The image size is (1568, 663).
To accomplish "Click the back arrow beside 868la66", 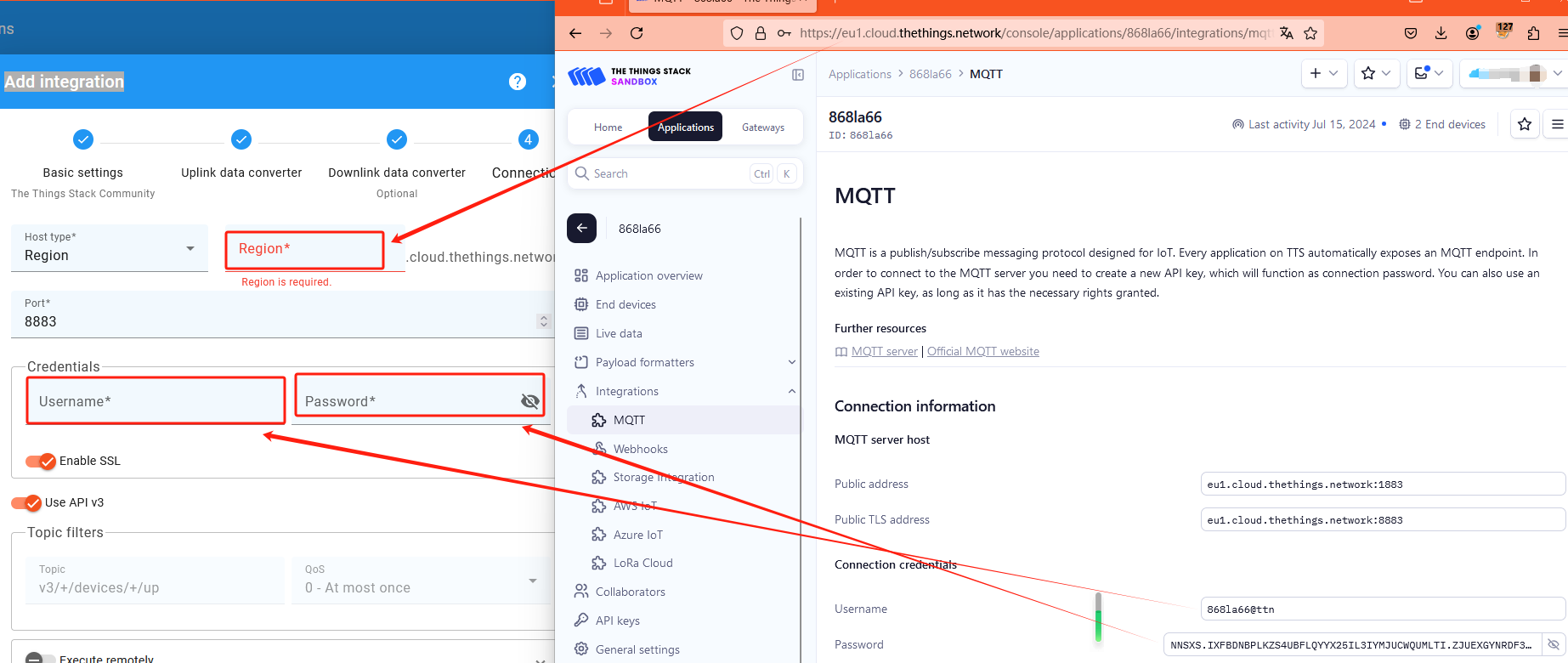I will 582,228.
